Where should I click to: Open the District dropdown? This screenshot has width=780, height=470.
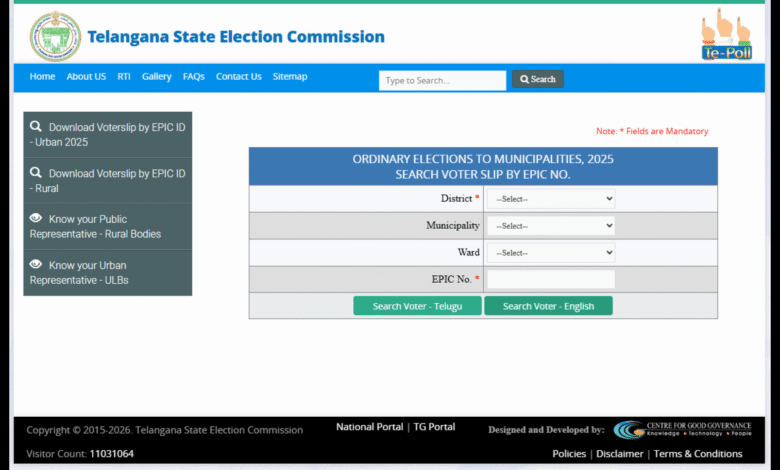pos(550,199)
